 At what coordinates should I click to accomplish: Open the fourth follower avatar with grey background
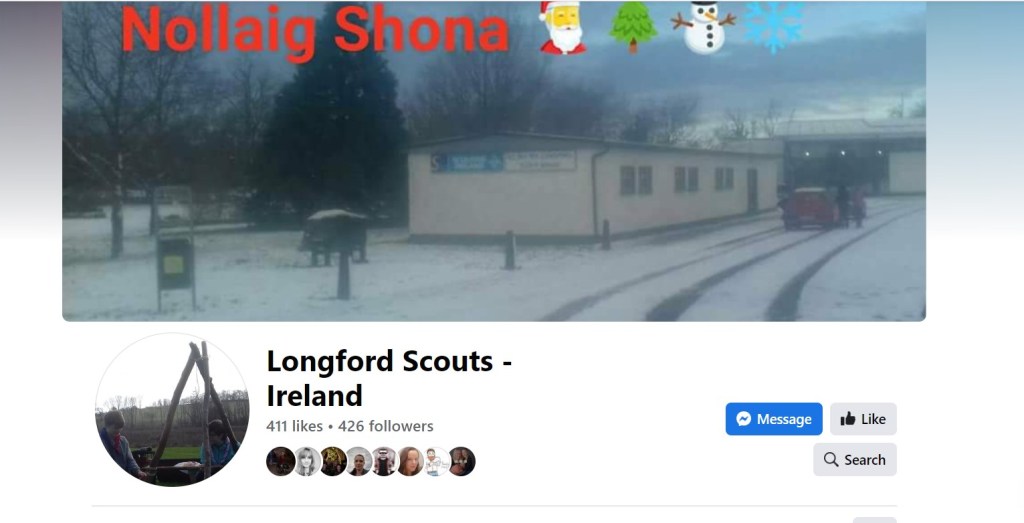359,462
